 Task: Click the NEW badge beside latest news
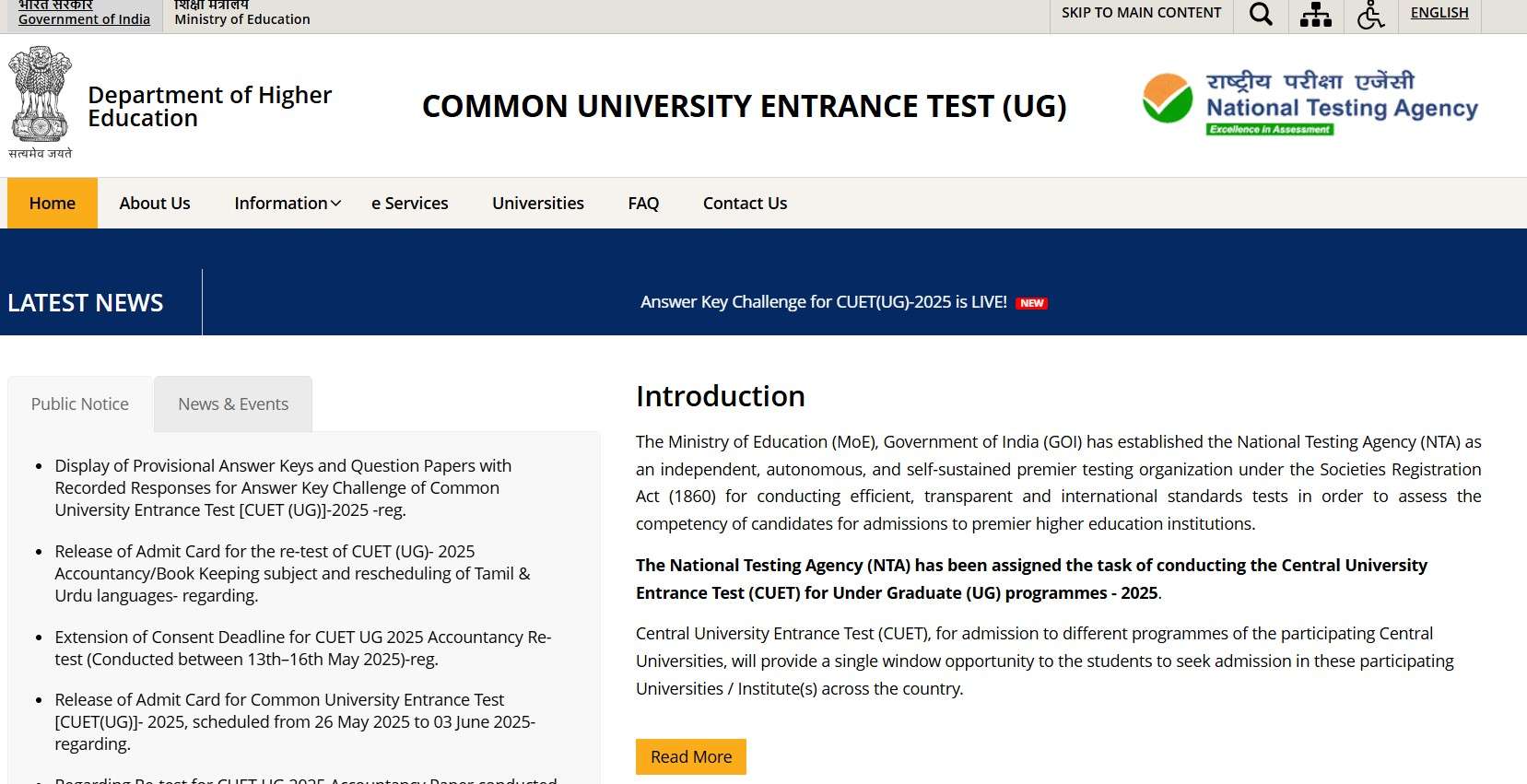tap(1031, 303)
